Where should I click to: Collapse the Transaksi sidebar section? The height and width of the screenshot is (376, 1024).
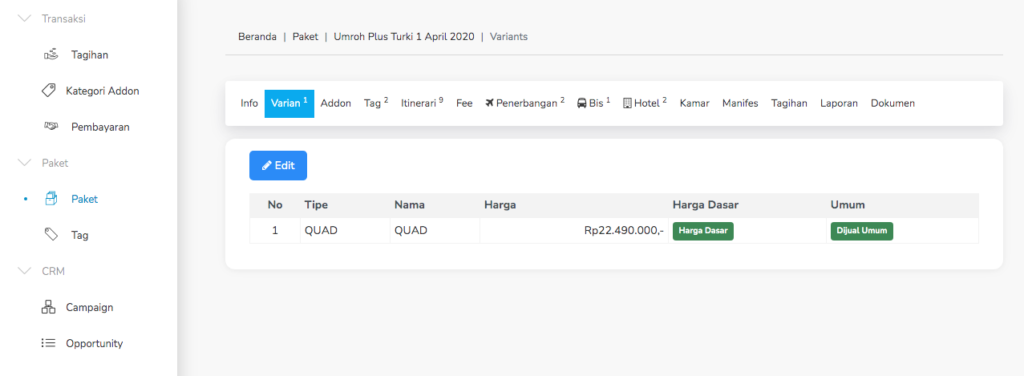25,19
